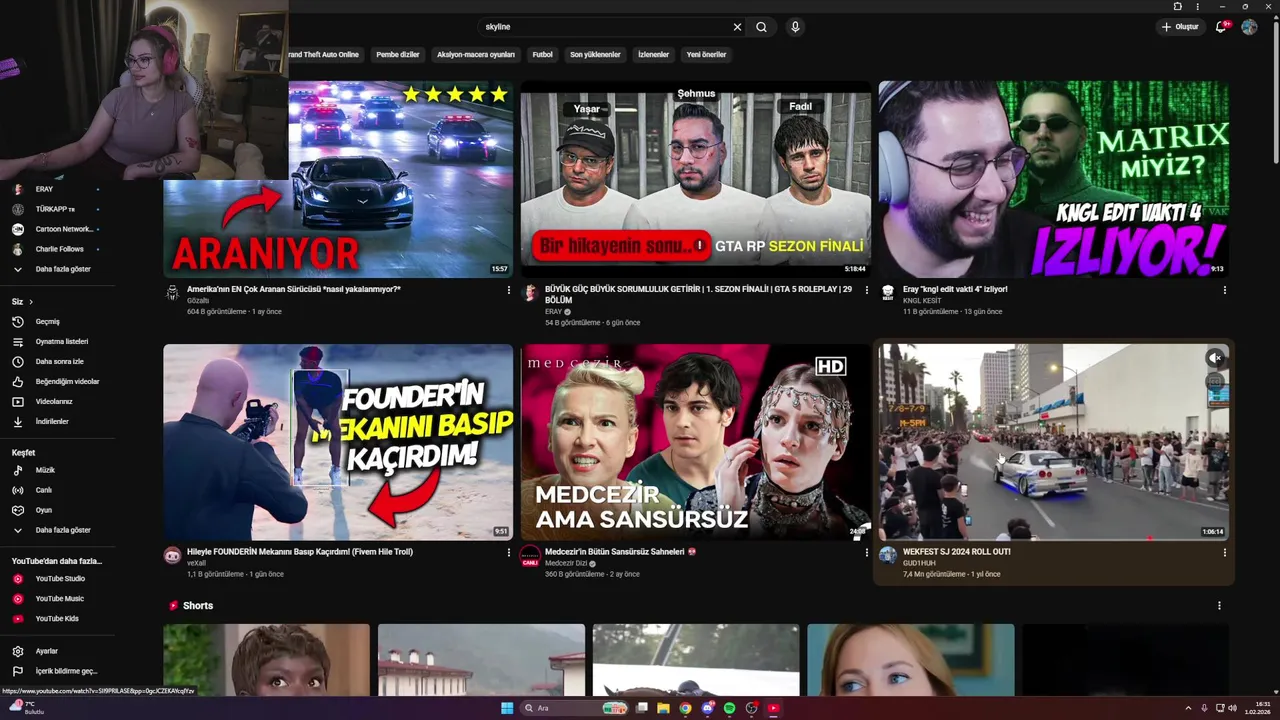Open options menu for WEKFEST SJ 2024 video
1280x720 pixels.
click(x=1224, y=553)
